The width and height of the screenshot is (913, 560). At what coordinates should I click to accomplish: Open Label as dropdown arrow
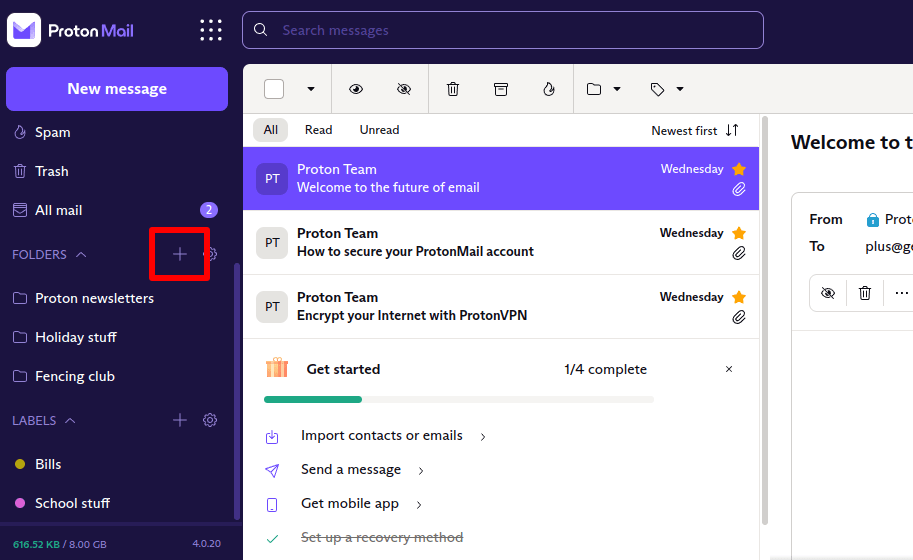tap(680, 89)
